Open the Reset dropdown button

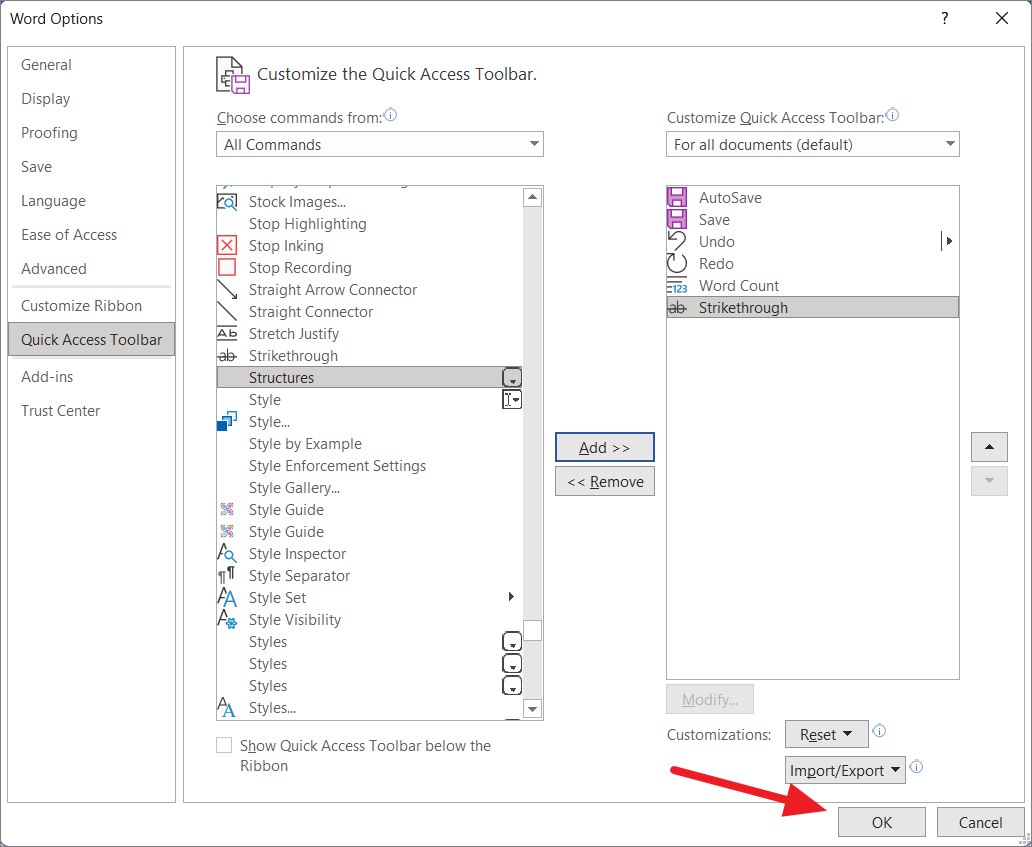click(x=827, y=734)
